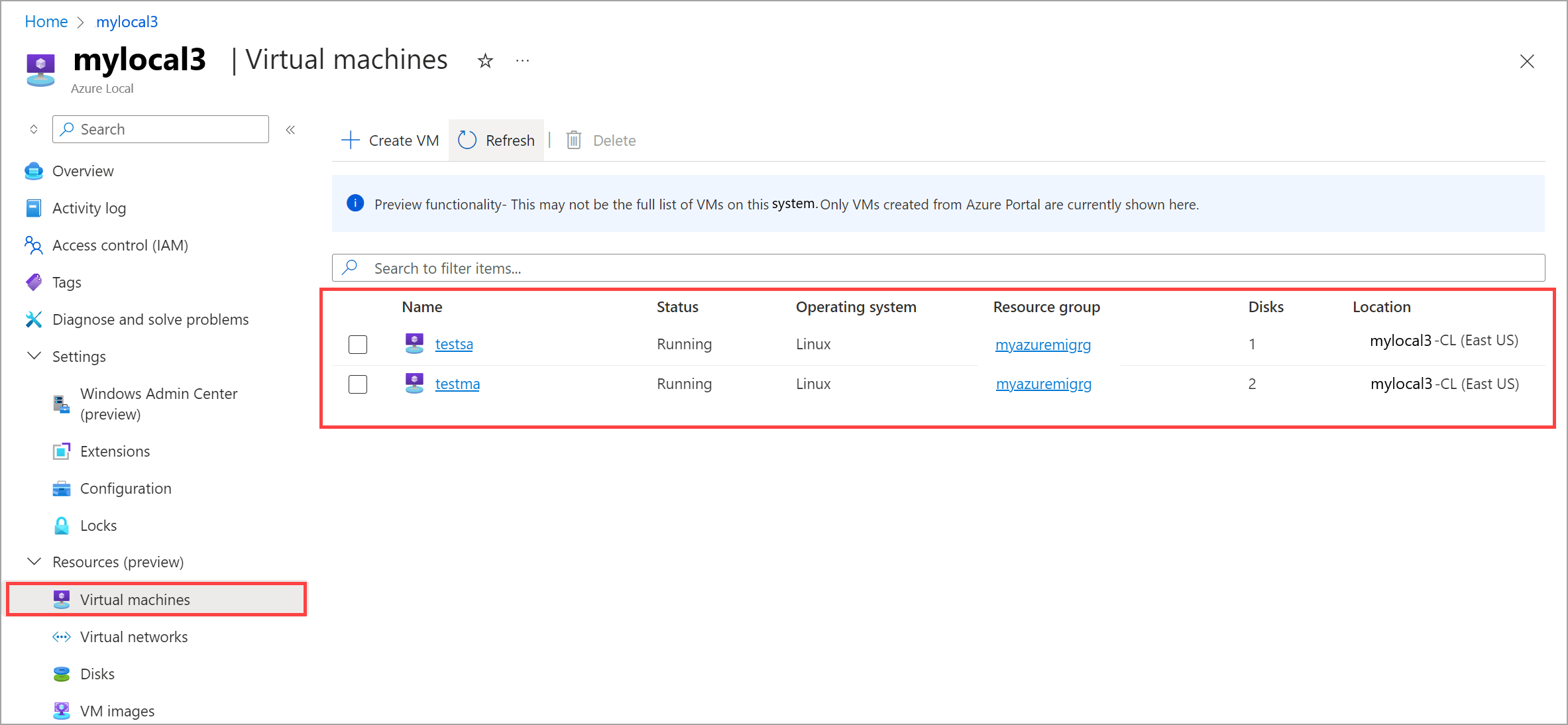The width and height of the screenshot is (1568, 725).
Task: Check the testma row checkbox
Action: pyautogui.click(x=357, y=384)
